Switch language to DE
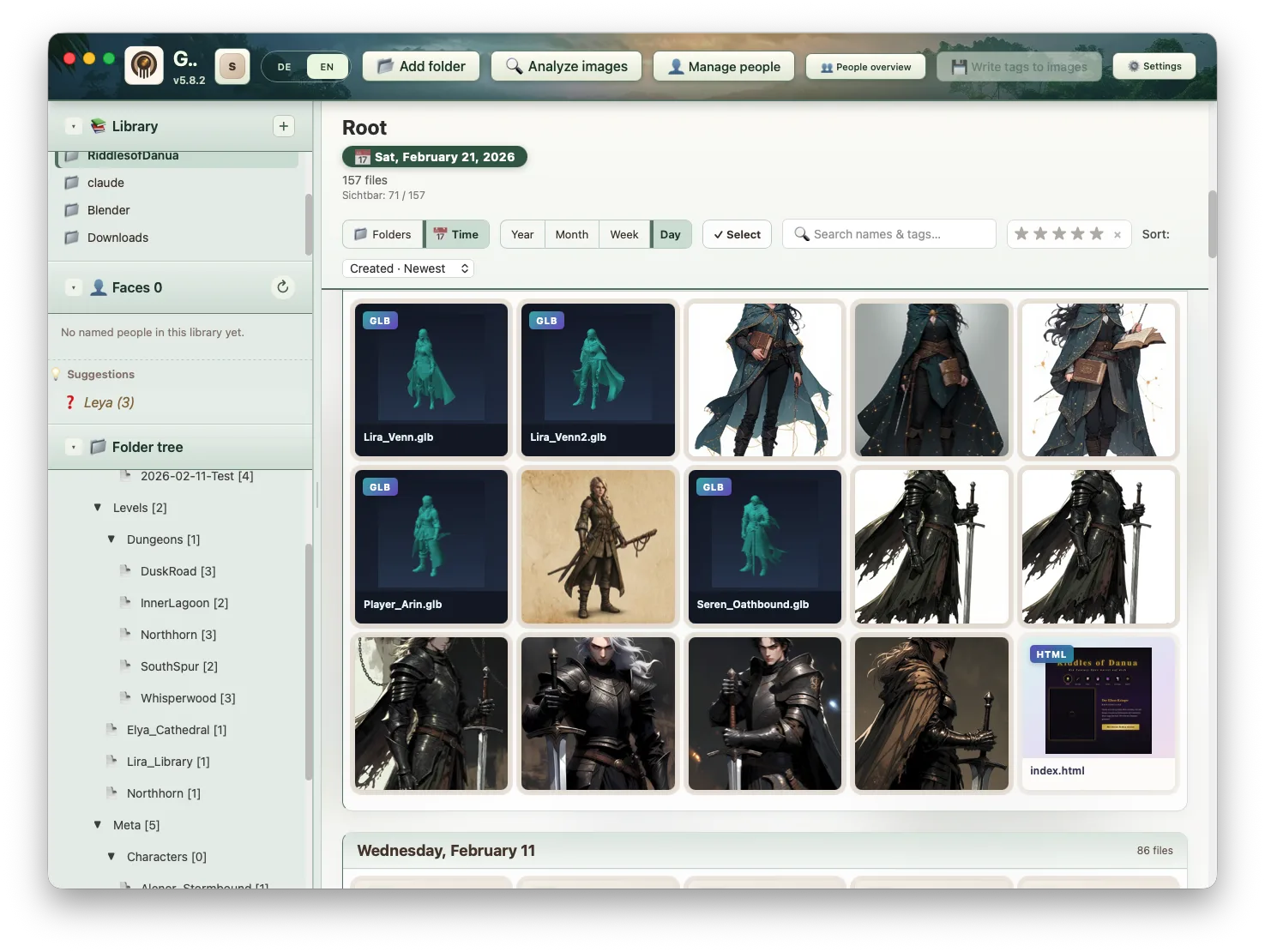This screenshot has width=1265, height=952. 284,67
